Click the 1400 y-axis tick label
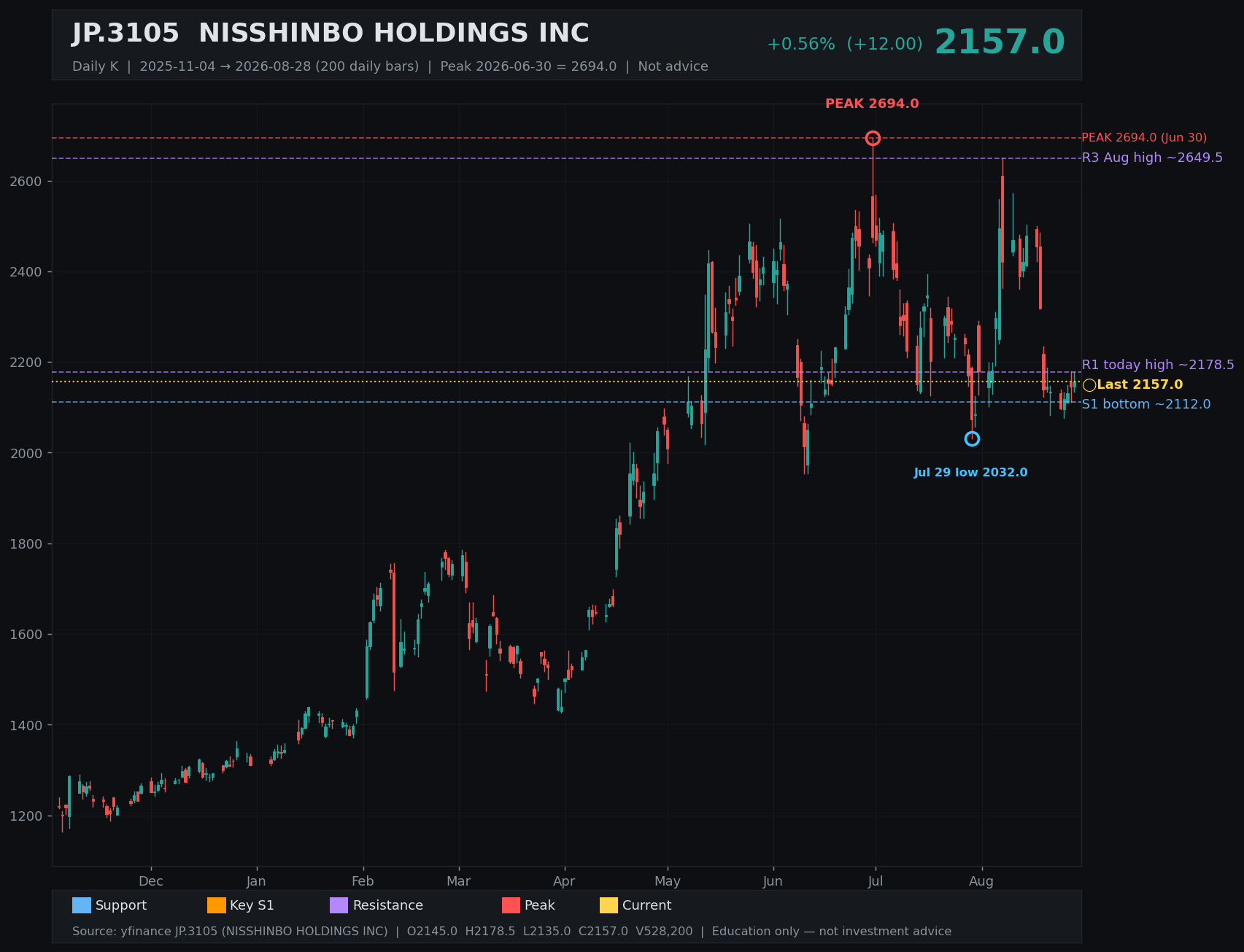Screen dimensions: 1244x952 point(27,725)
